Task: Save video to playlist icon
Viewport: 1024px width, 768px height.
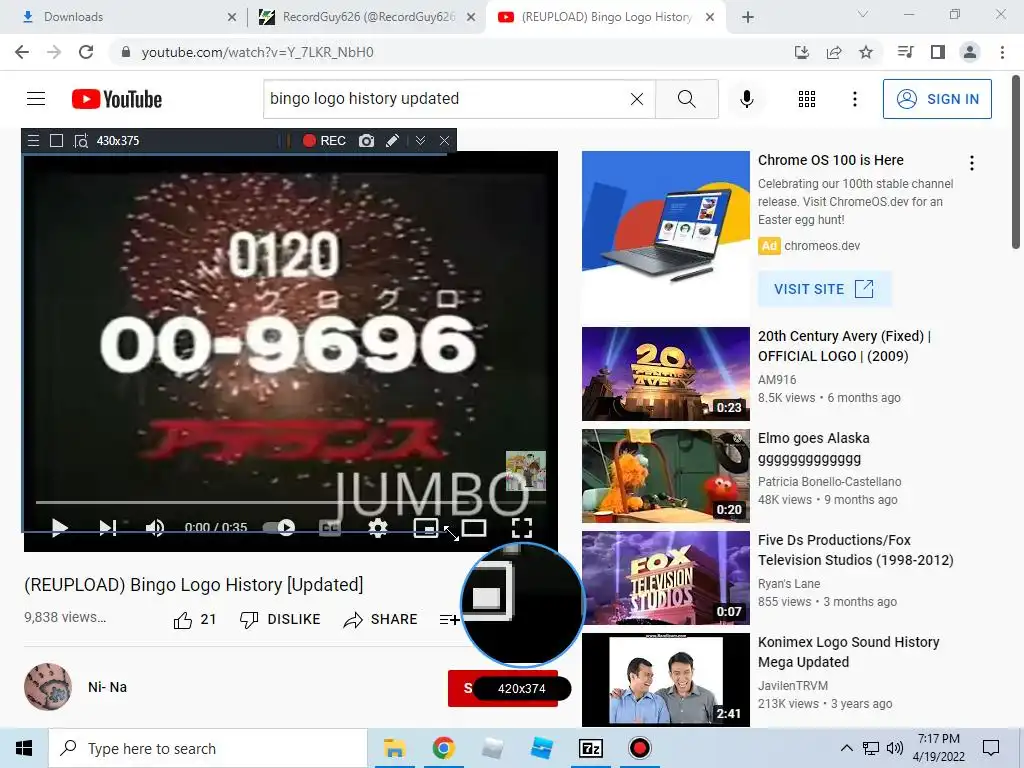Action: [449, 619]
